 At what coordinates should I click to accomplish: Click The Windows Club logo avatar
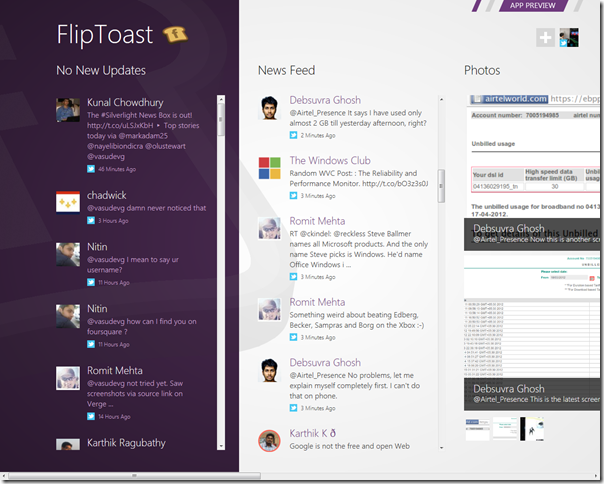point(270,168)
